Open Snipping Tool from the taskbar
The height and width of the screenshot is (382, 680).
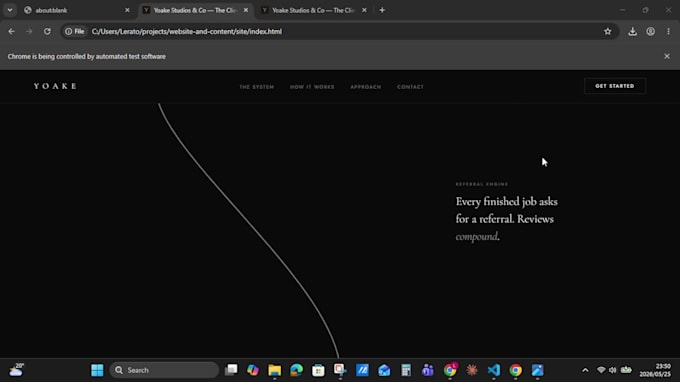pyautogui.click(x=340, y=370)
